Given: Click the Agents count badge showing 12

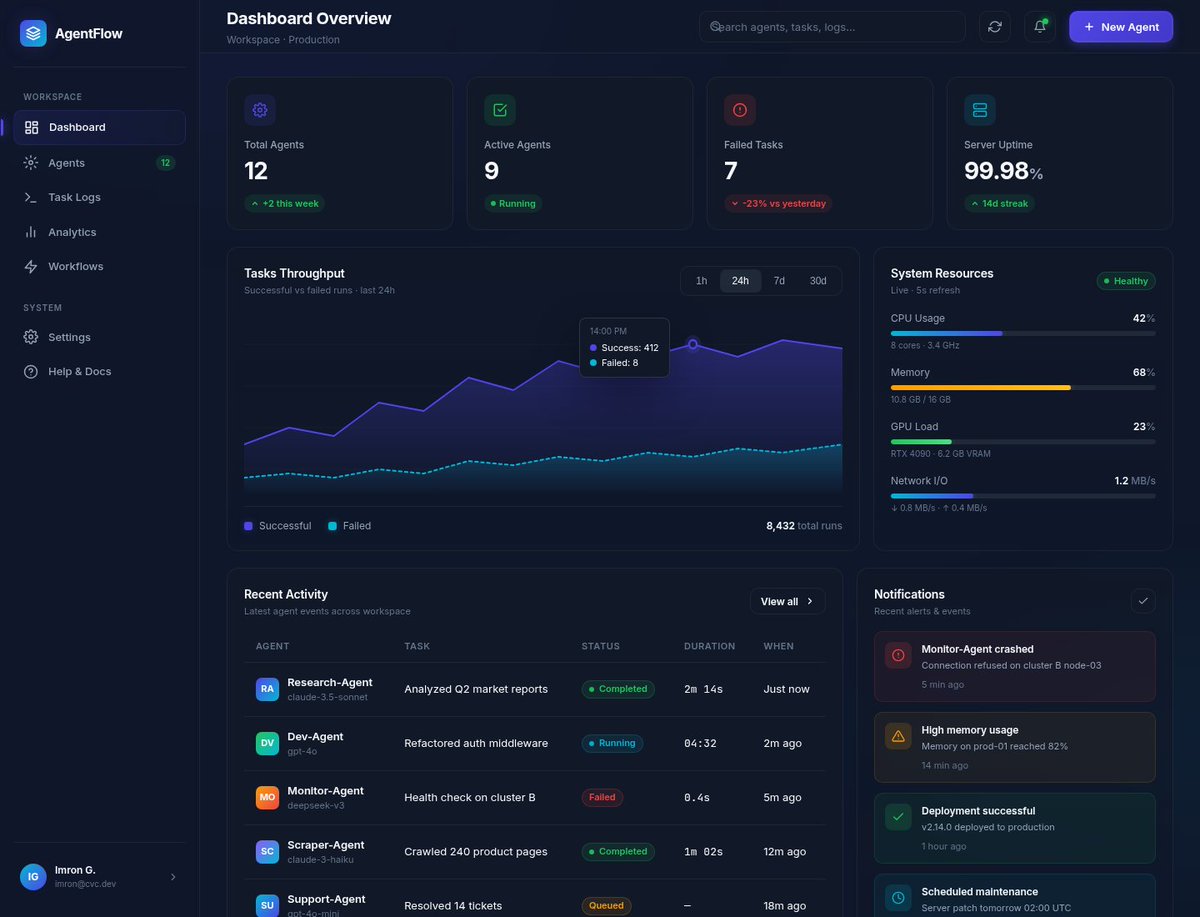Looking at the screenshot, I should (165, 163).
